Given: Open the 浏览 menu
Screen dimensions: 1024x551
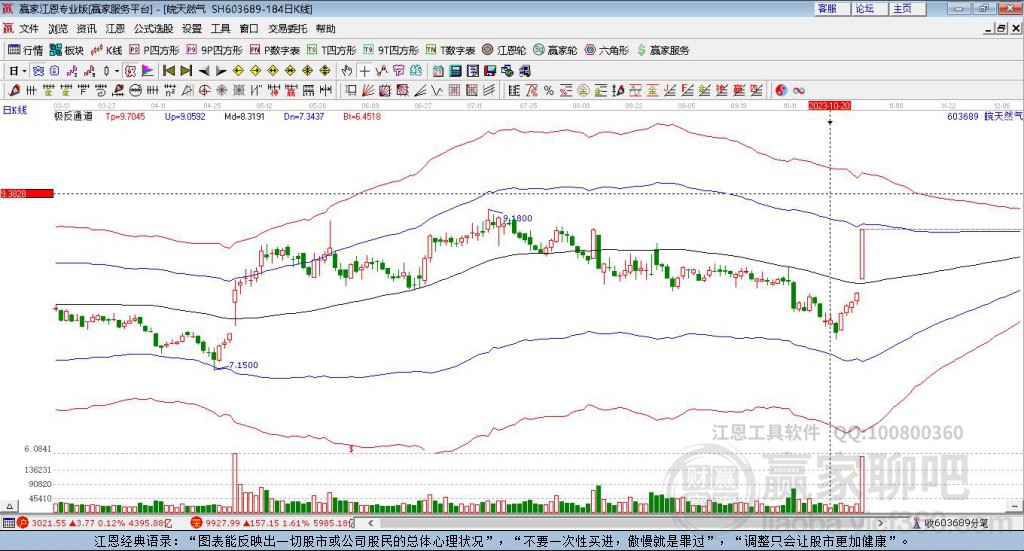Looking at the screenshot, I should point(57,29).
